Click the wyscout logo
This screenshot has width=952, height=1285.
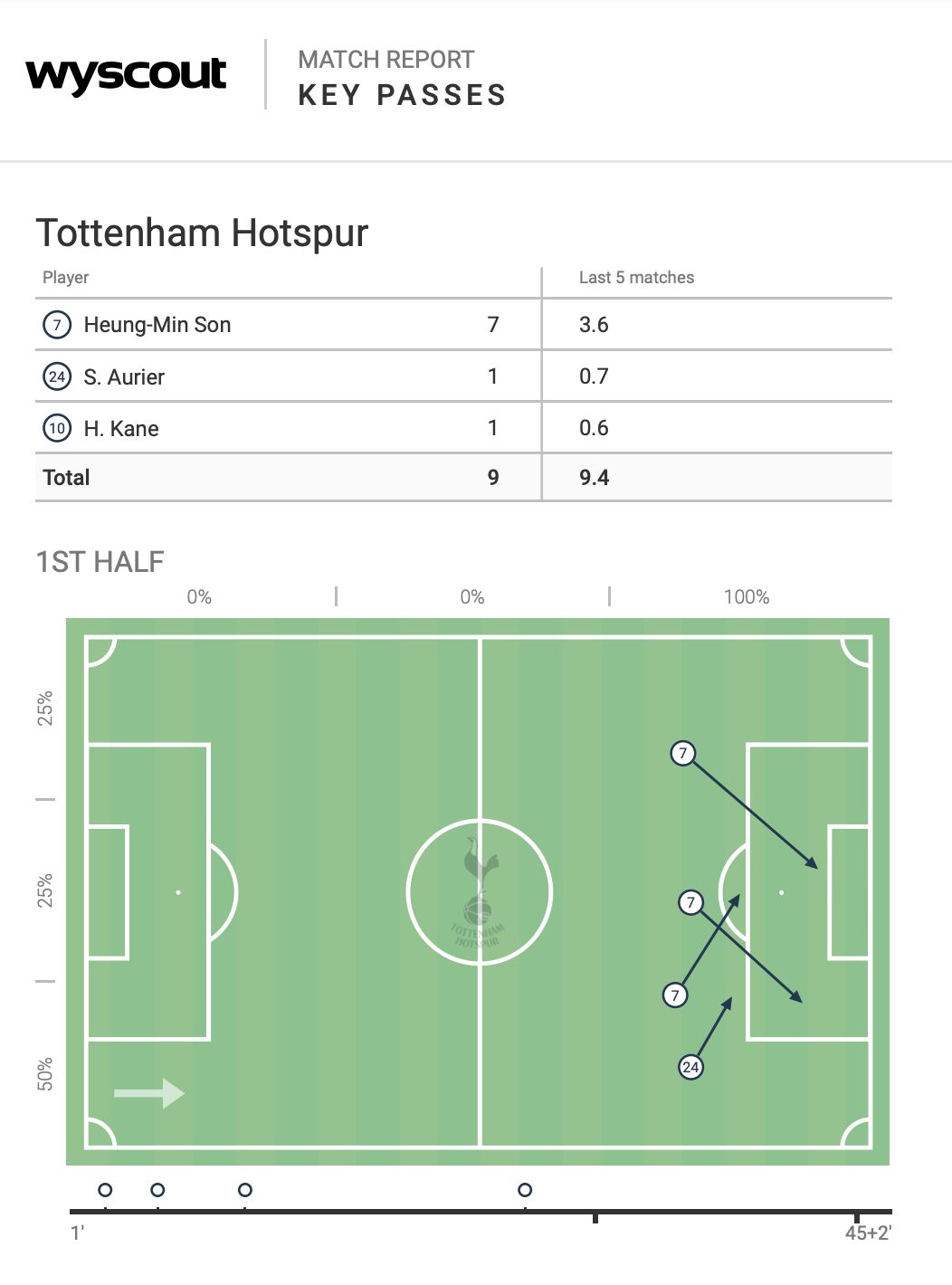coord(126,75)
